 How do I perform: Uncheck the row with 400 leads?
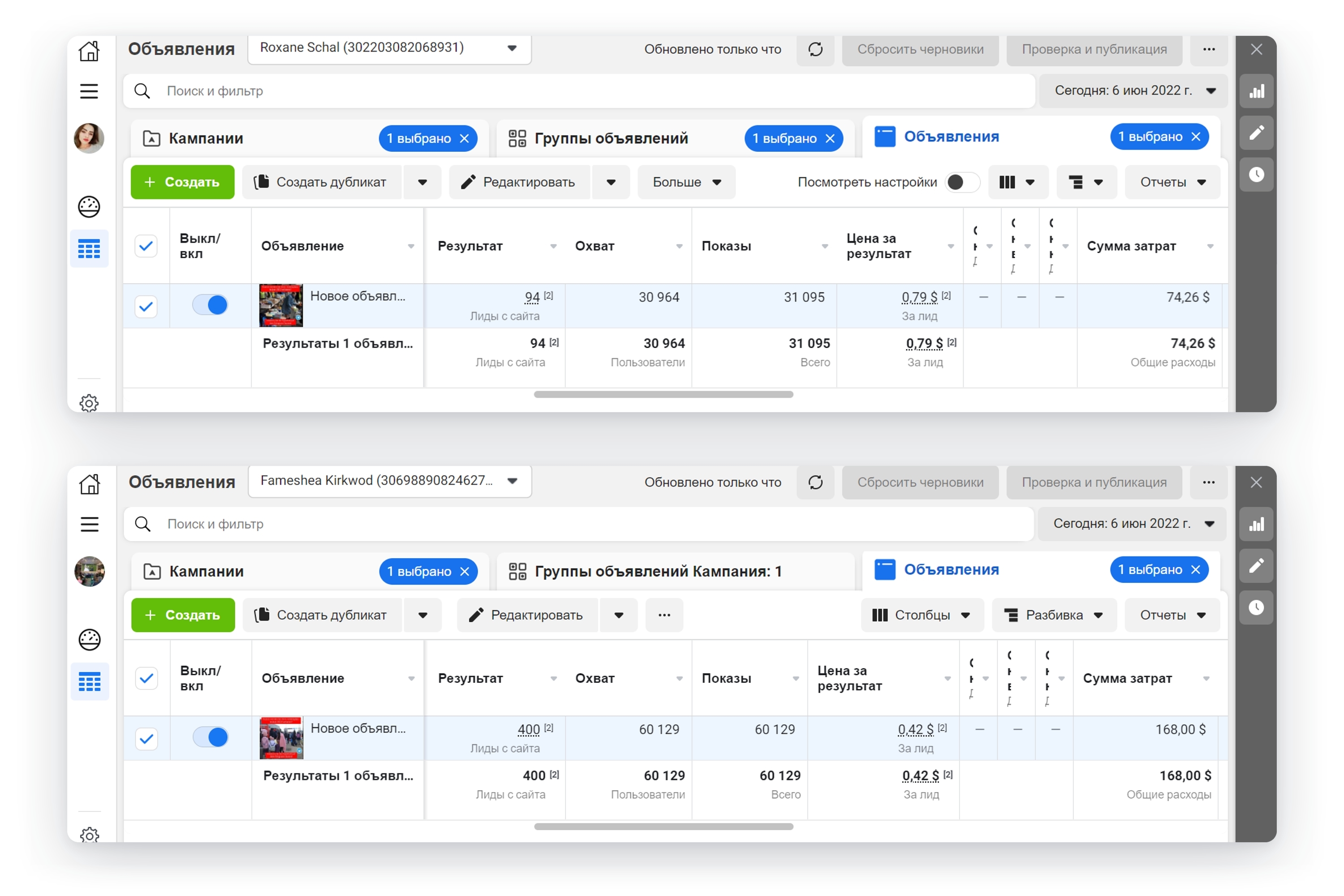(146, 739)
